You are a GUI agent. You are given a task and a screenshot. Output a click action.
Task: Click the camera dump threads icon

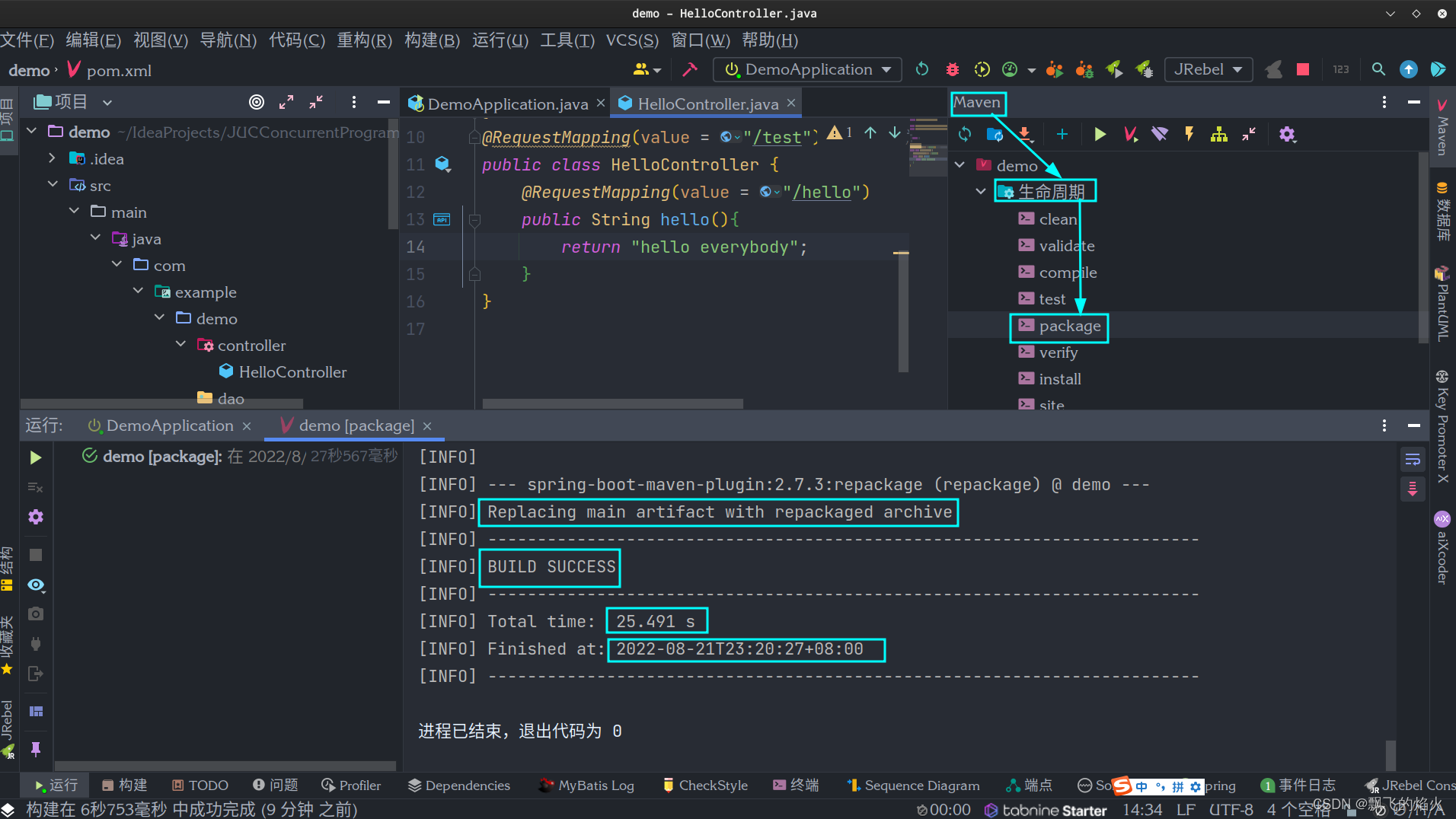(x=35, y=613)
